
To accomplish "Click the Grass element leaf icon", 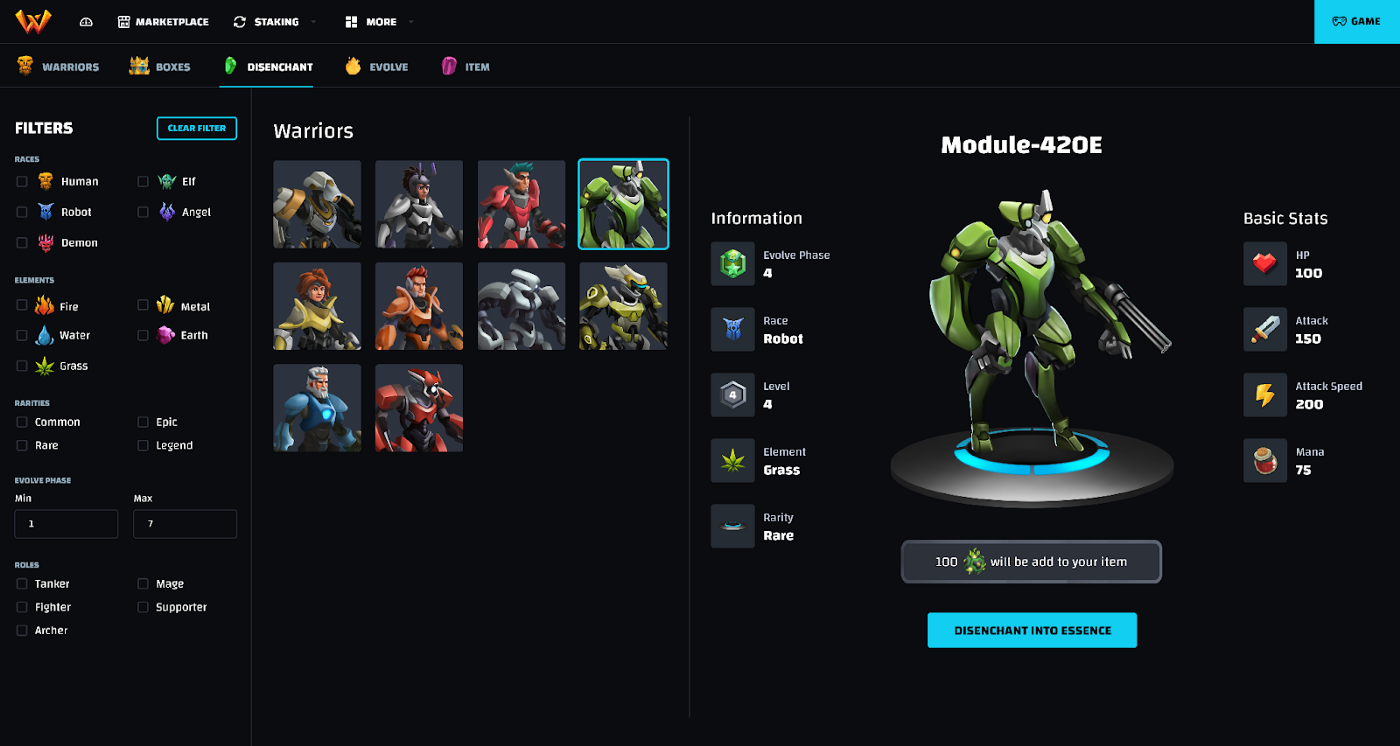I will coord(733,461).
